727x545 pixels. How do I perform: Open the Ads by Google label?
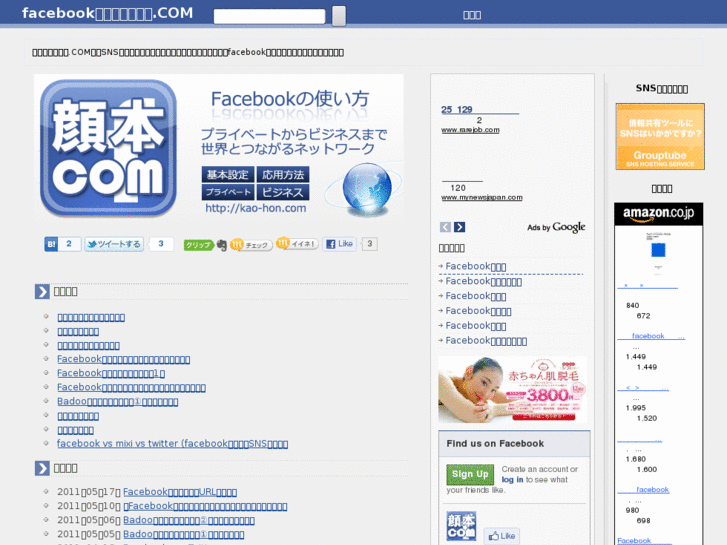(x=556, y=227)
